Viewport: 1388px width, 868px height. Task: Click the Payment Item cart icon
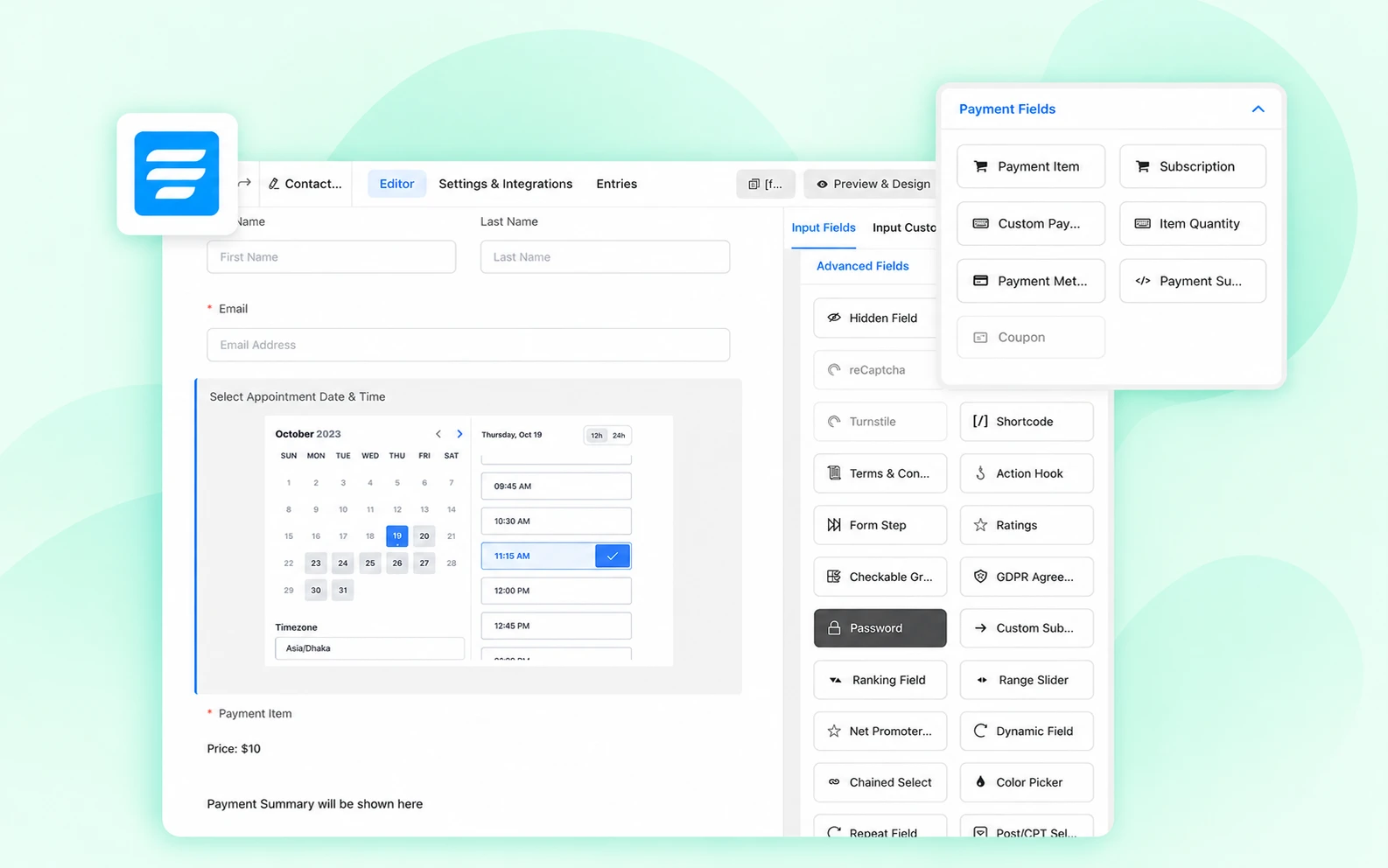click(981, 166)
